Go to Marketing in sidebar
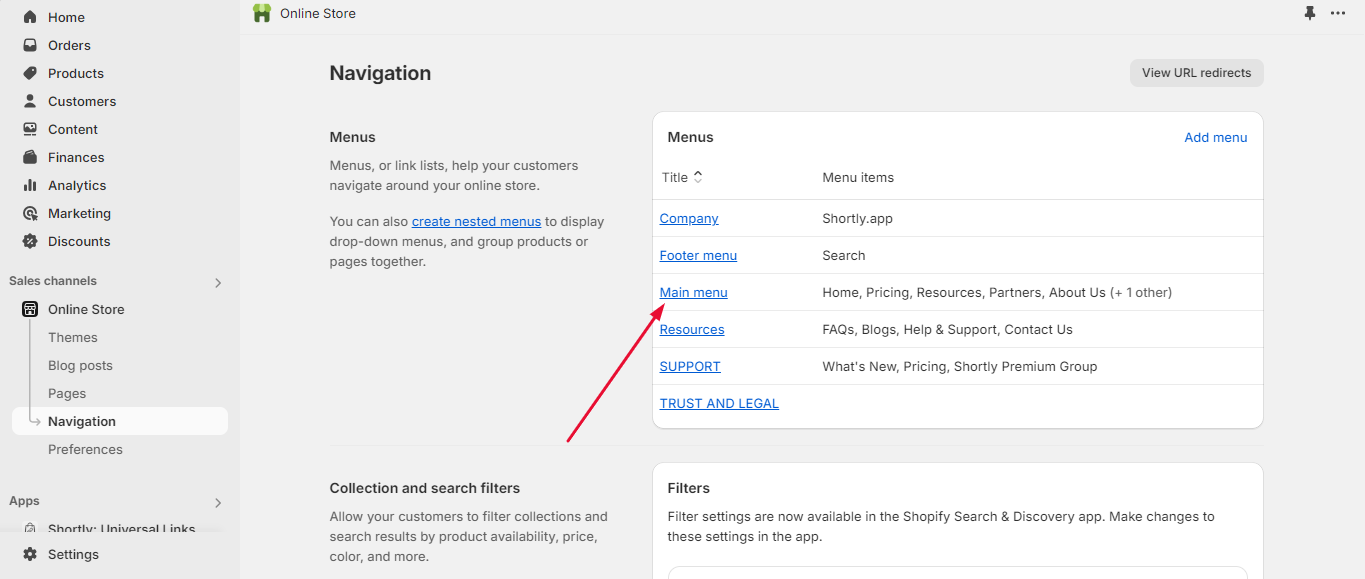The width and height of the screenshot is (1365, 579). pyautogui.click(x=79, y=213)
